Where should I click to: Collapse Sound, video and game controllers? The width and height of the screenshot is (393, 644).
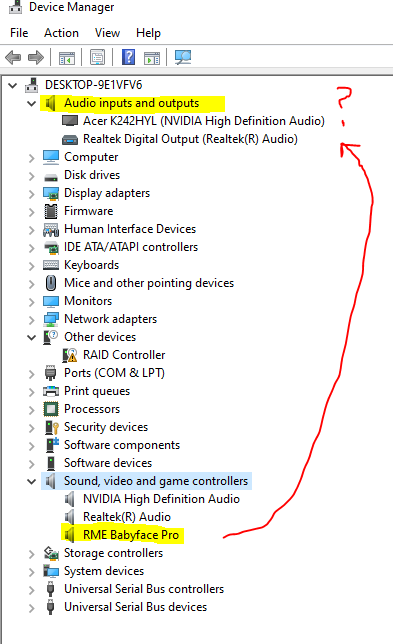[x=31, y=481]
